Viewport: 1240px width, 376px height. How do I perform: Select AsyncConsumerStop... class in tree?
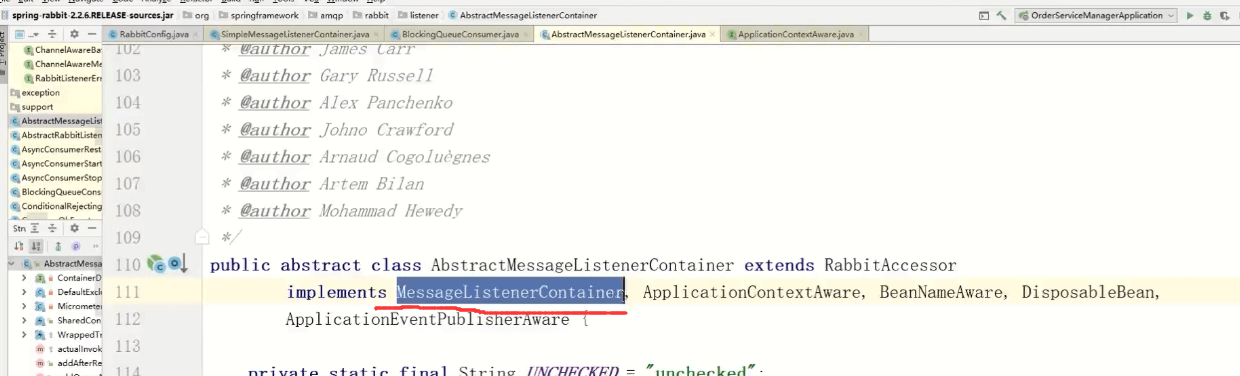point(56,177)
